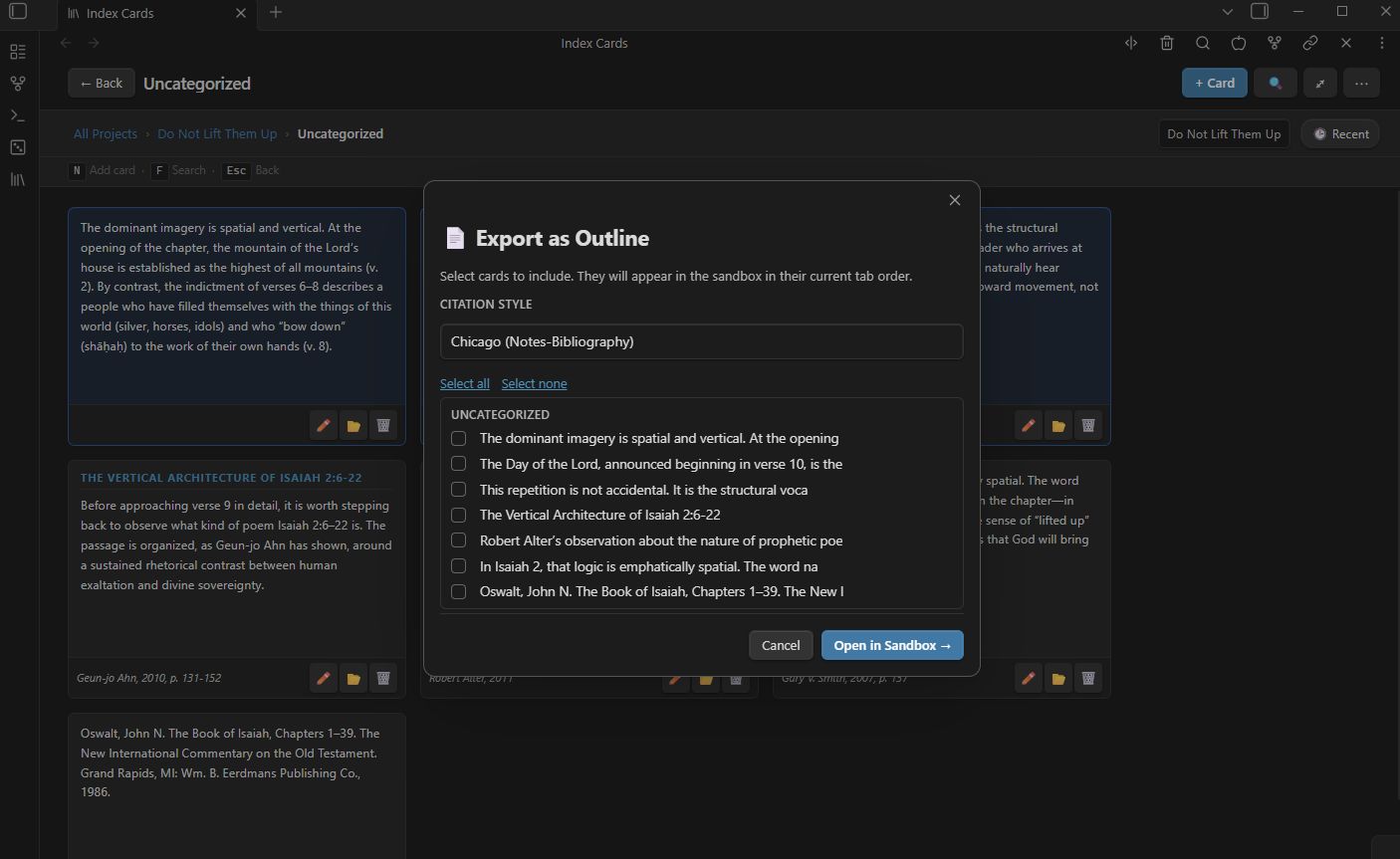Open the tab list chevron dropdown
The width and height of the screenshot is (1400, 859).
pos(1228,12)
